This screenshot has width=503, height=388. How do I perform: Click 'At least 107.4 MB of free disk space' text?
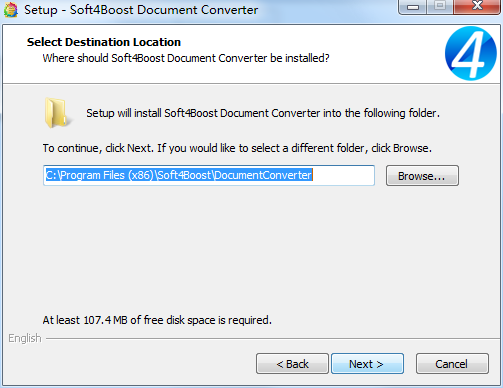point(157,320)
